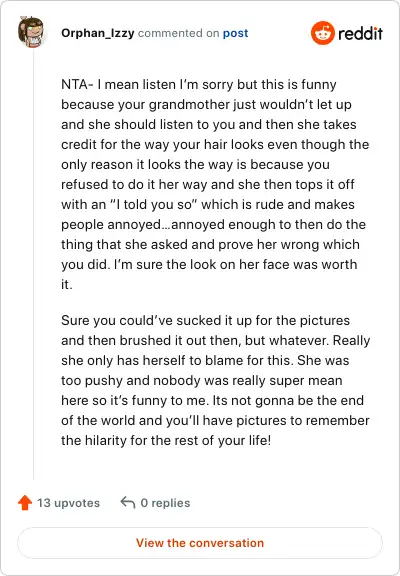The height and width of the screenshot is (576, 400).
Task: Click the orange Reddit Snoo logo
Action: (x=322, y=33)
